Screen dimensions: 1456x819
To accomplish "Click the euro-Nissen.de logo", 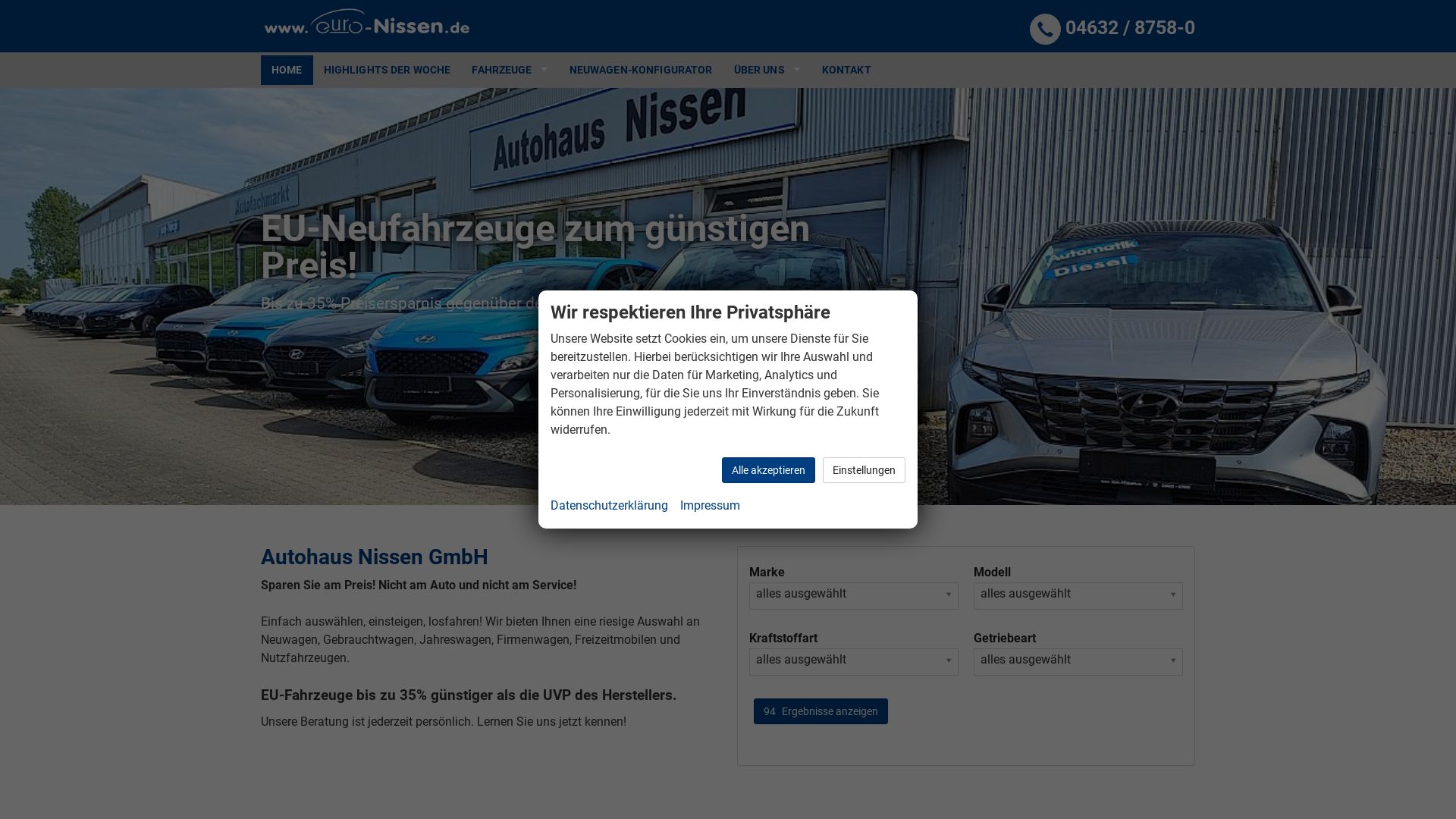I will point(366,23).
